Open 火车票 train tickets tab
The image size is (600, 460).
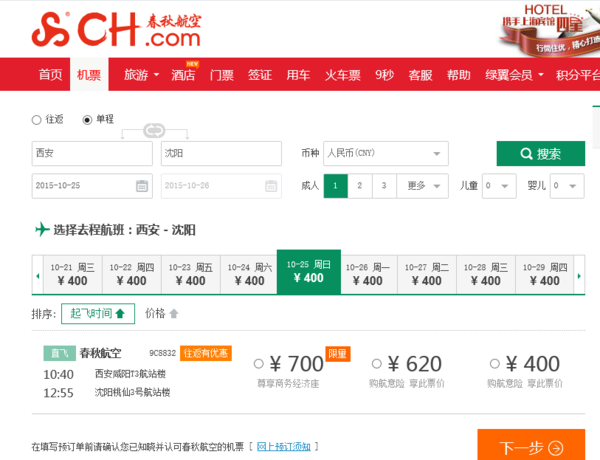(342, 75)
